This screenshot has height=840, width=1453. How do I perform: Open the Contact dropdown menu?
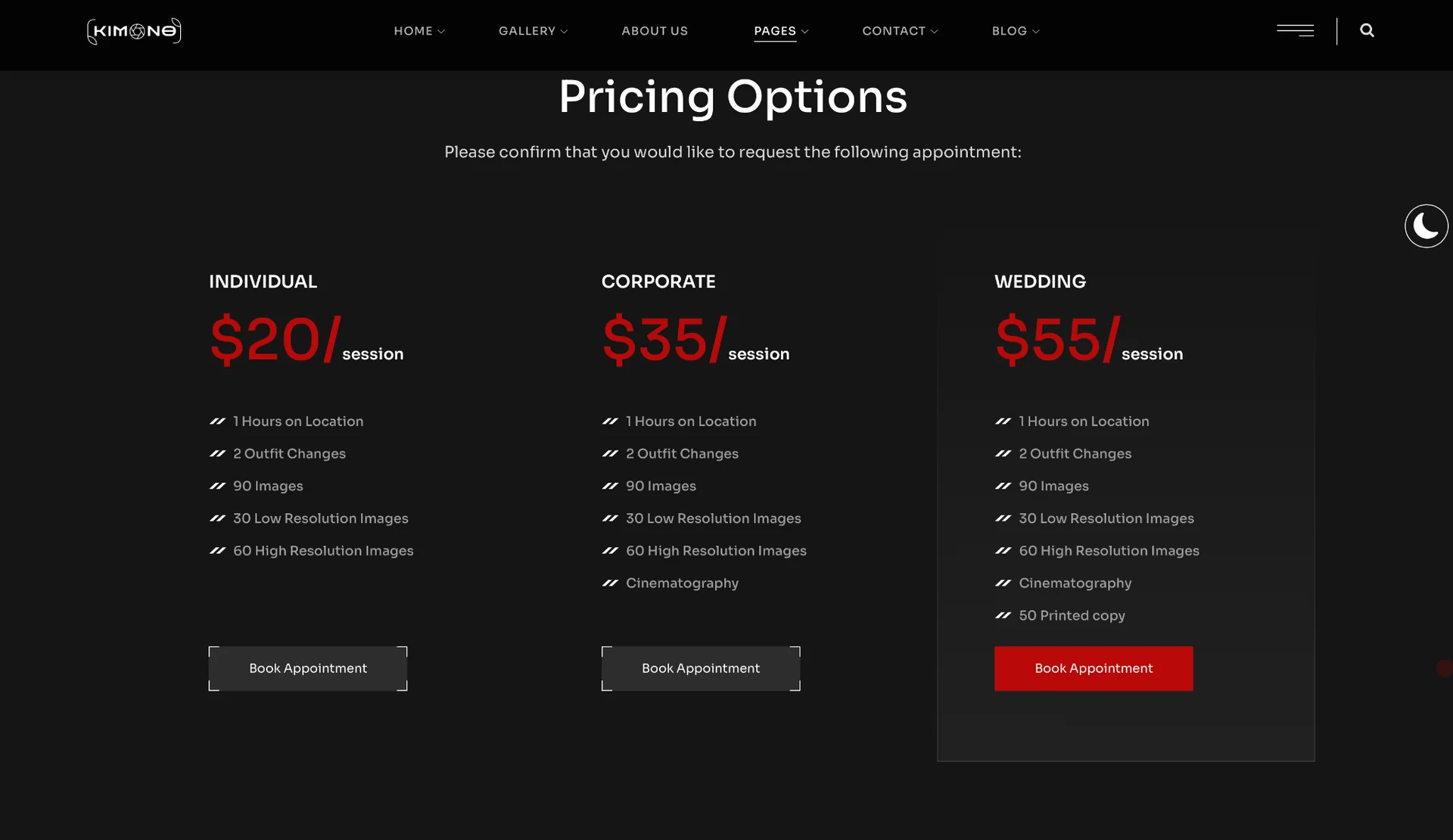(900, 31)
